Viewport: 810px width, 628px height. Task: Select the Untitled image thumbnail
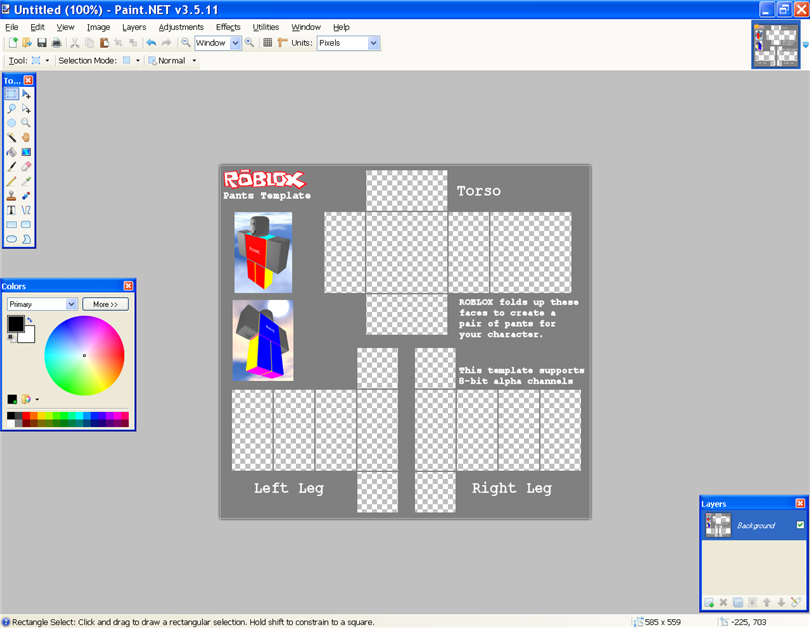(x=776, y=45)
